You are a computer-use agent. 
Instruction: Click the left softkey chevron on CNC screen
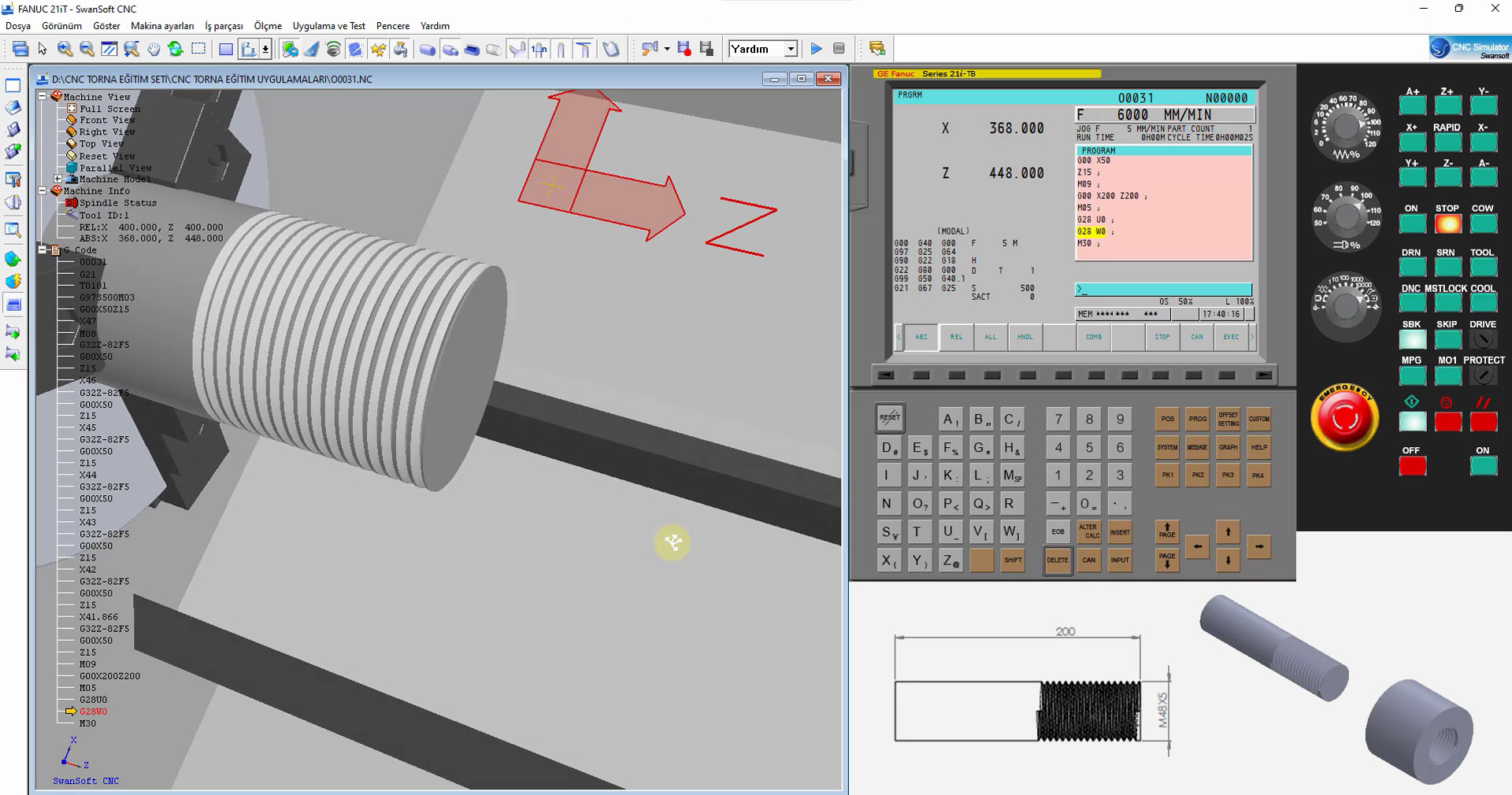[x=899, y=337]
